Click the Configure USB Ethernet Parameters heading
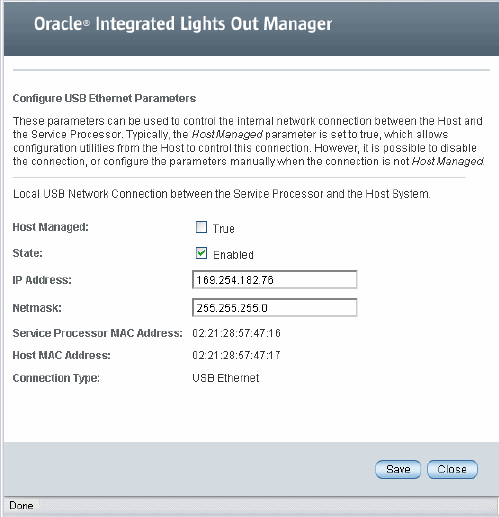The width and height of the screenshot is (499, 517). [104, 98]
